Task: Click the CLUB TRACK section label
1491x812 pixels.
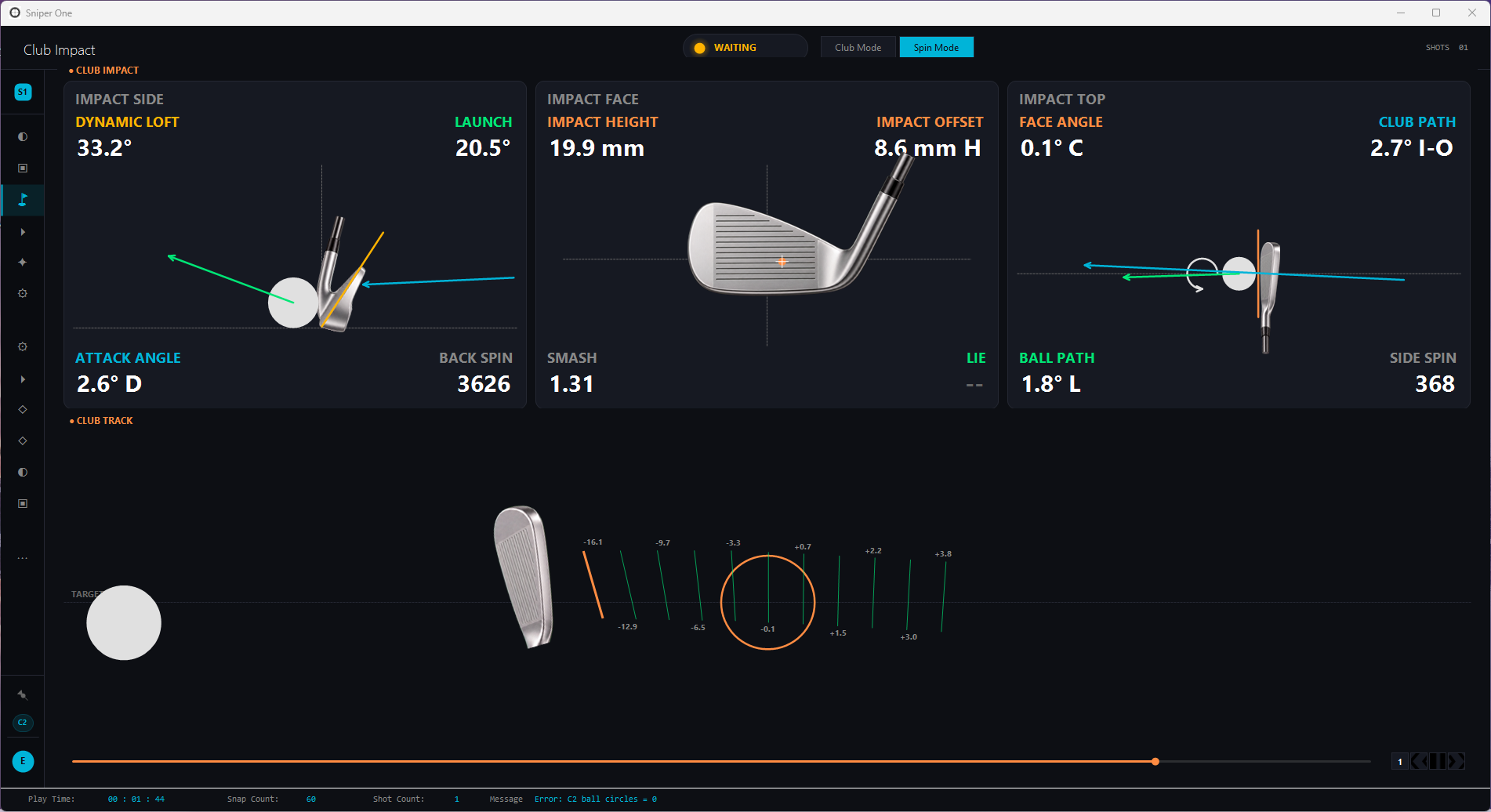Action: [104, 421]
